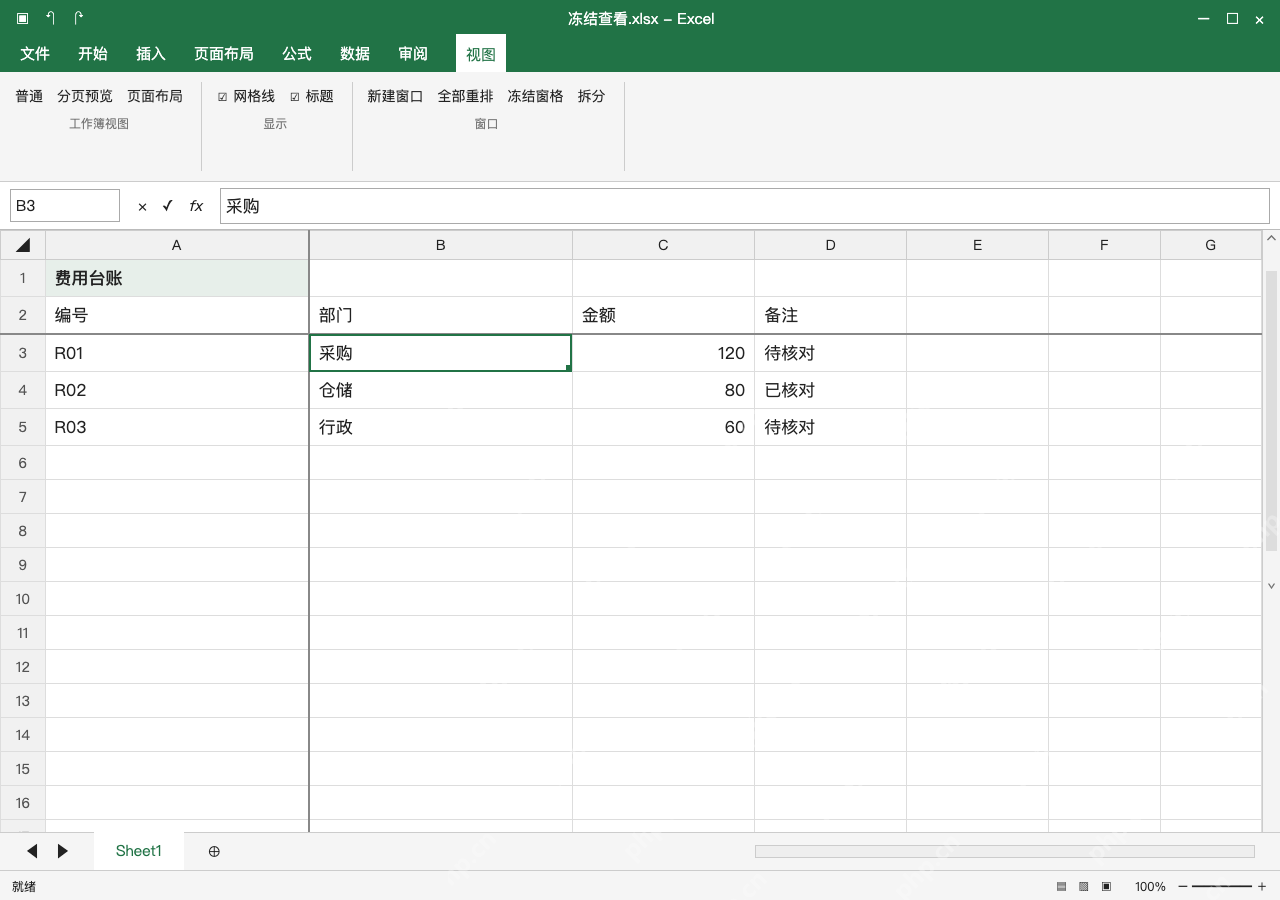Click the vertical scrollbar up arrow

click(x=1272, y=238)
